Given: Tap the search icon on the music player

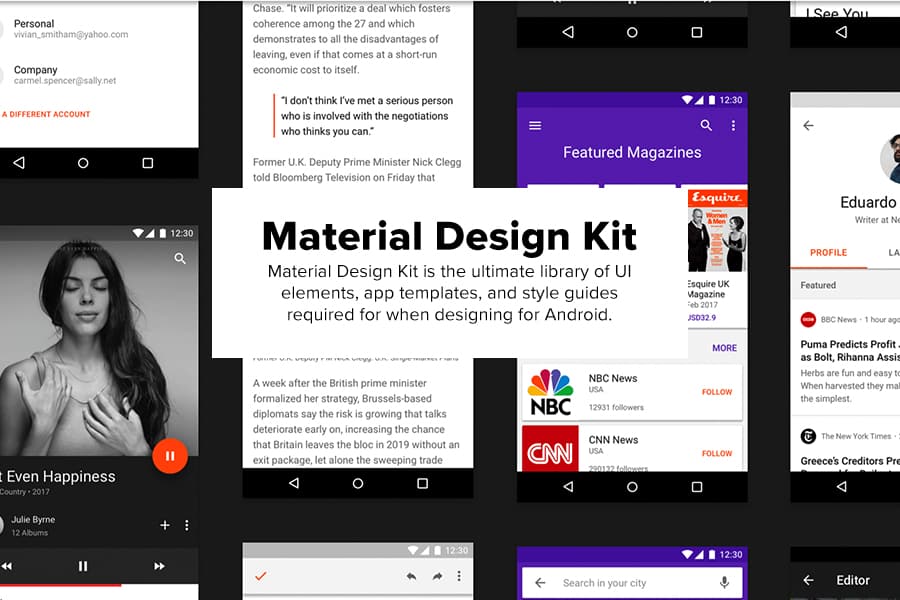Looking at the screenshot, I should (180, 258).
